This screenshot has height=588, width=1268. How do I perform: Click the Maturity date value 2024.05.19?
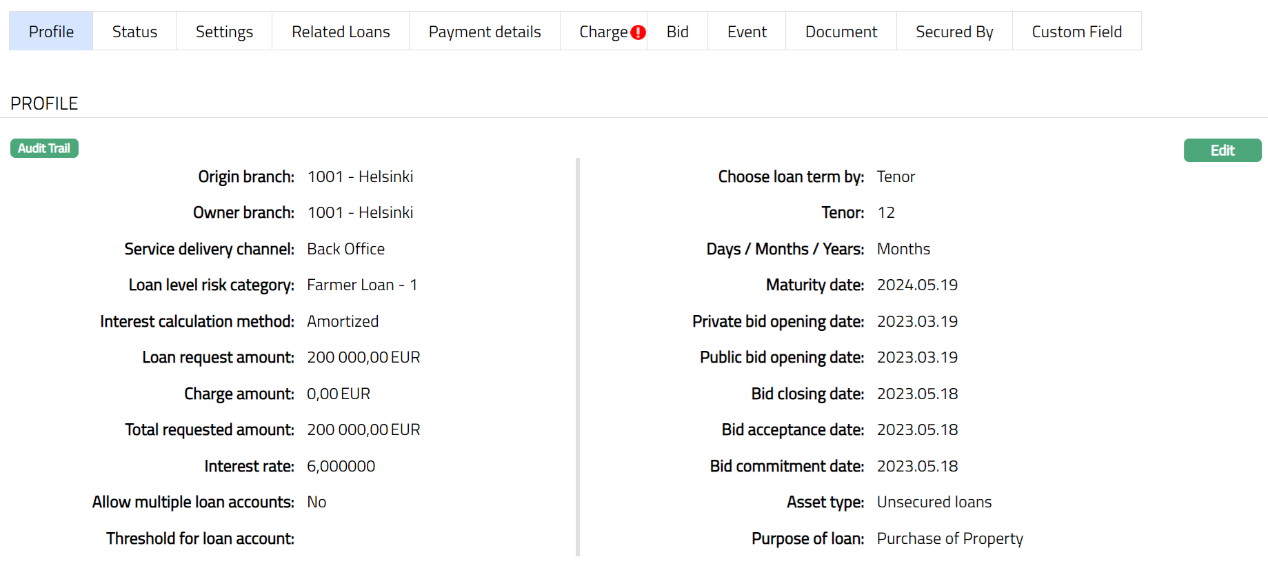917,285
